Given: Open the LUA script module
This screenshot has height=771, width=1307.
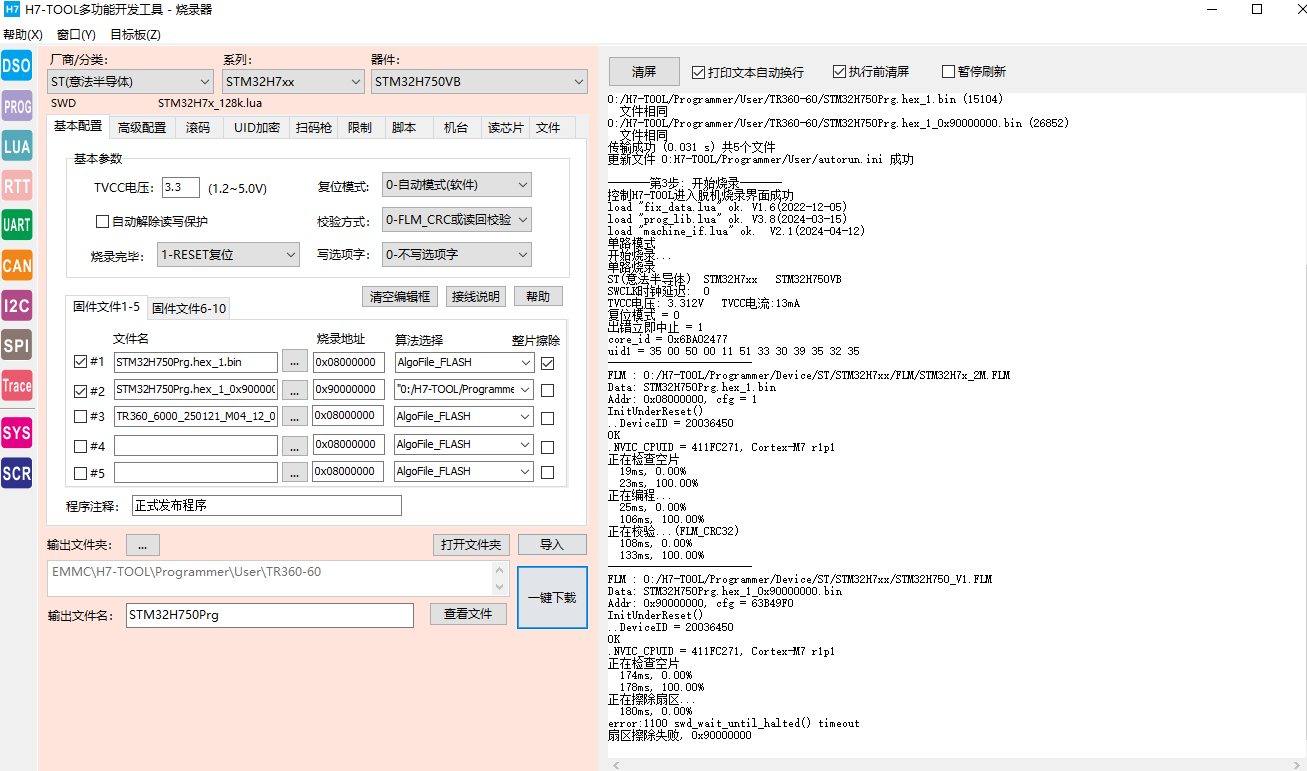Looking at the screenshot, I should (x=16, y=146).
